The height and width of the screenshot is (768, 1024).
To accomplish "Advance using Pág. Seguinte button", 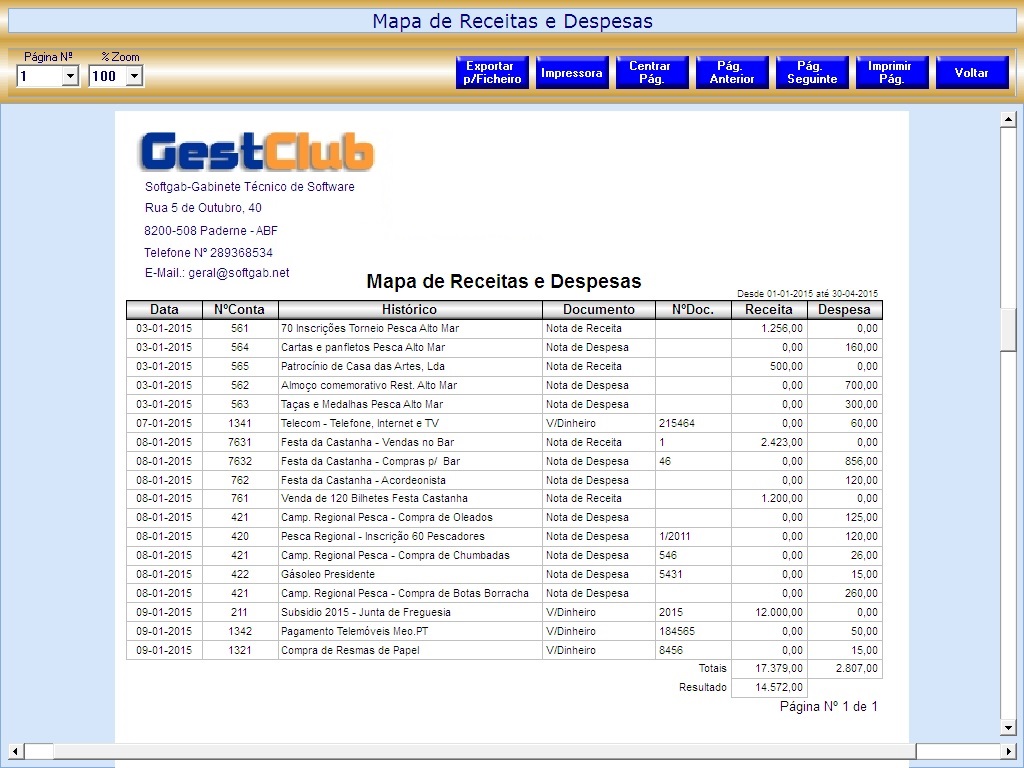I will pyautogui.click(x=812, y=73).
